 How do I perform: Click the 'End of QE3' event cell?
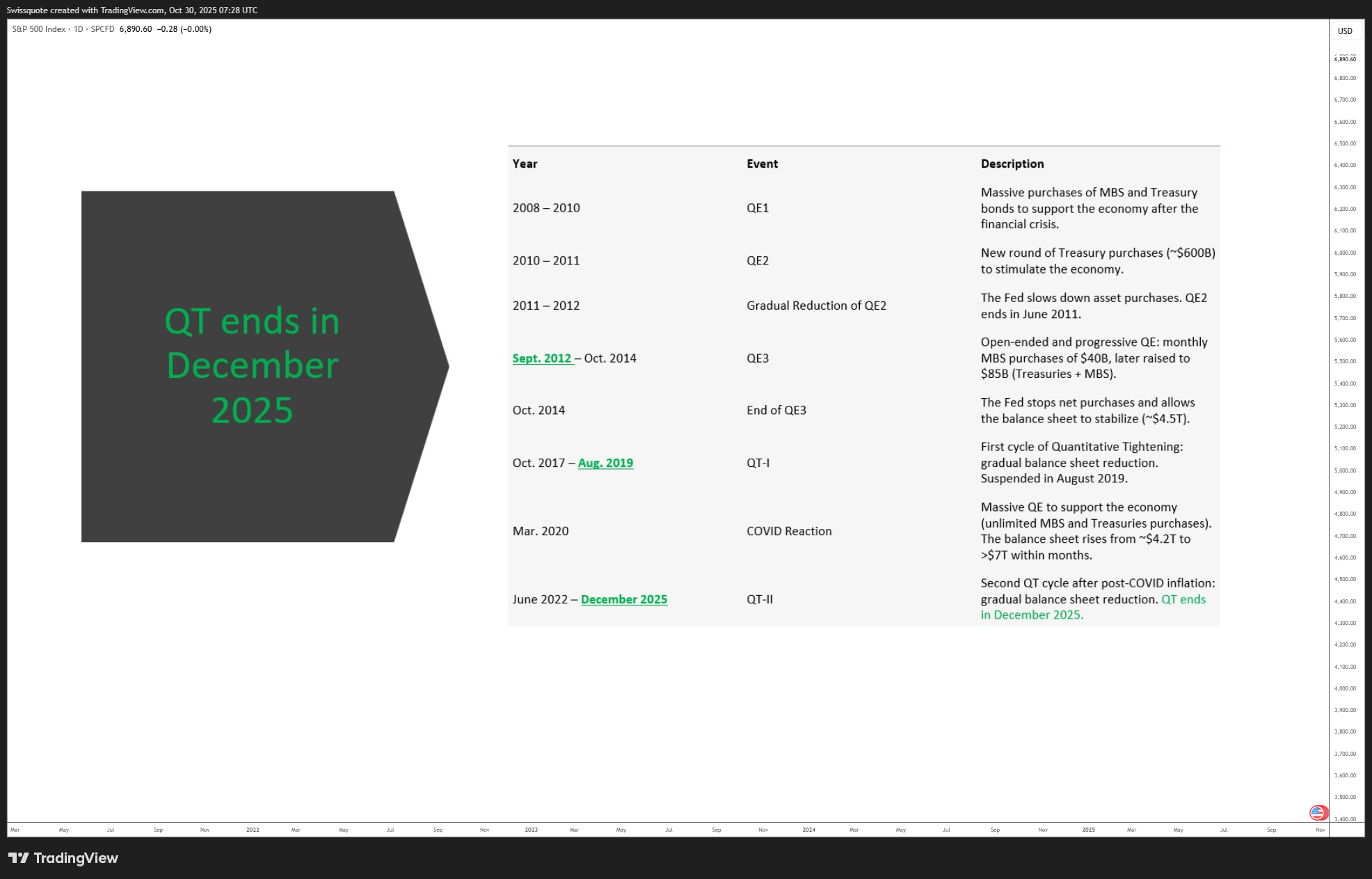(776, 411)
